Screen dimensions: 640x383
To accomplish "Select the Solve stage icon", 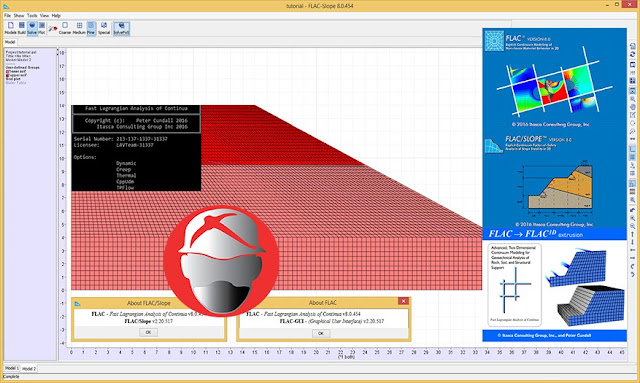I will coord(32,28).
